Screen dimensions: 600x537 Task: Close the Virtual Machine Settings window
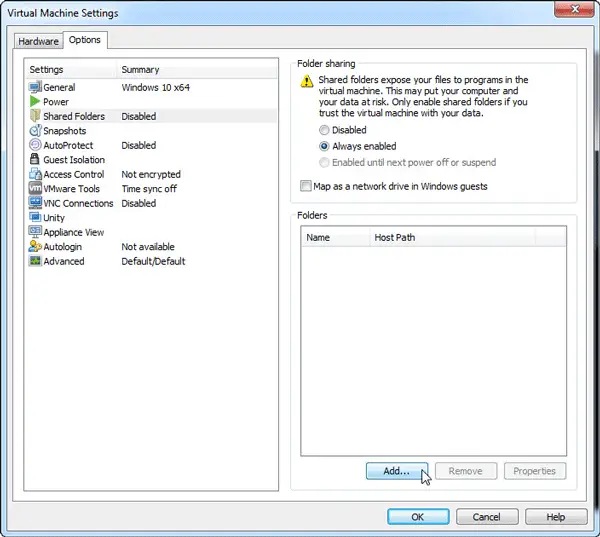click(574, 9)
